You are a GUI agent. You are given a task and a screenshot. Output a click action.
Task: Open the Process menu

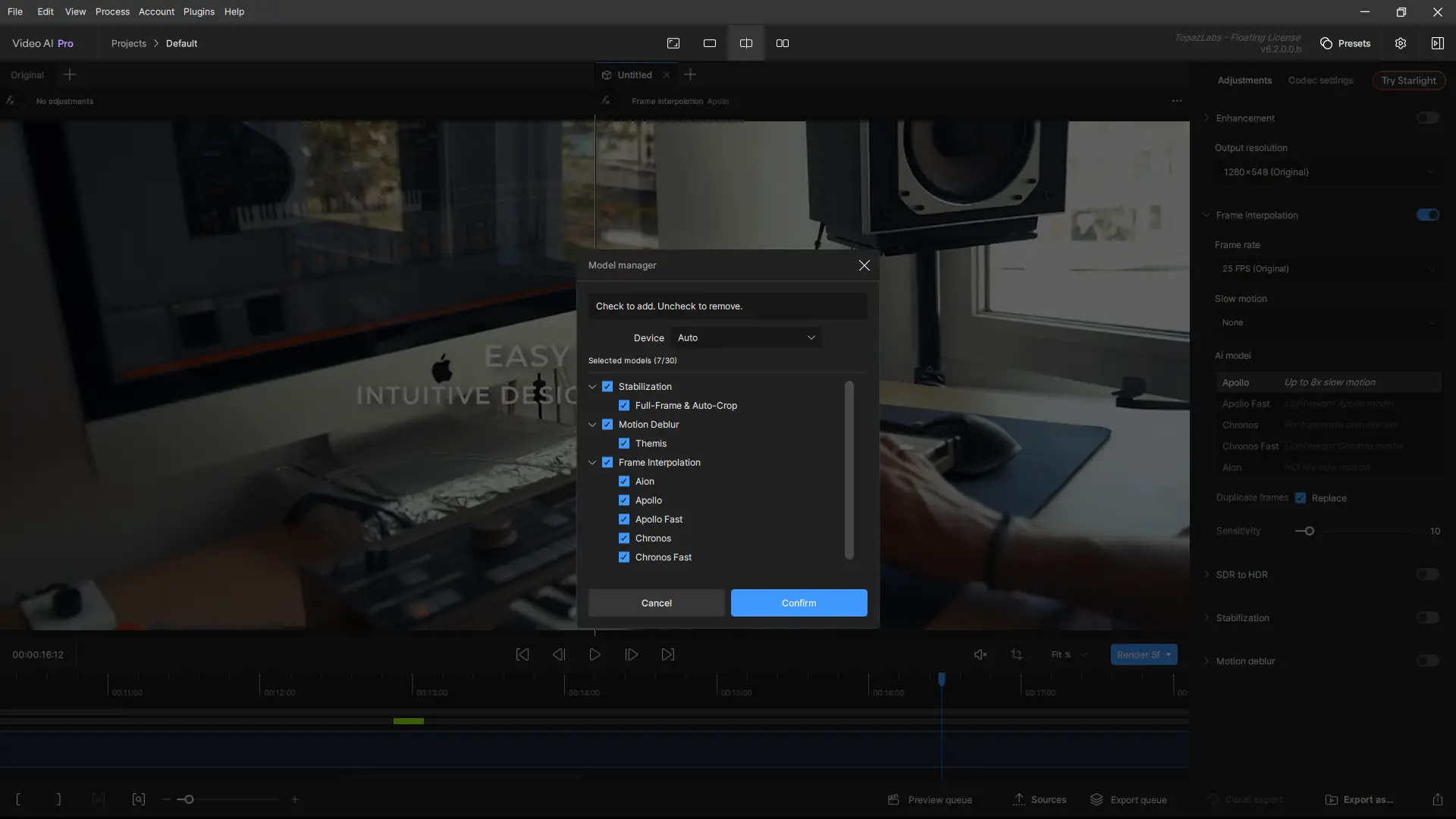[112, 11]
